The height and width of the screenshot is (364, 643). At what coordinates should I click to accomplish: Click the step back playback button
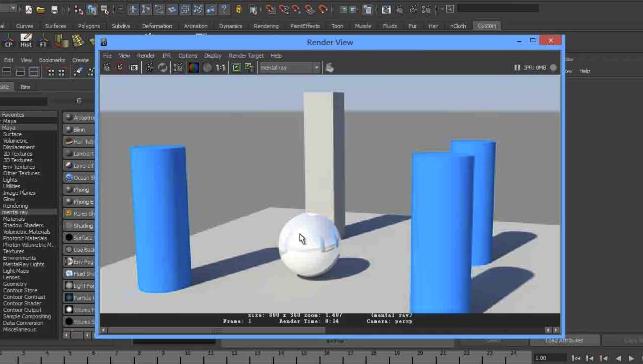click(589, 358)
